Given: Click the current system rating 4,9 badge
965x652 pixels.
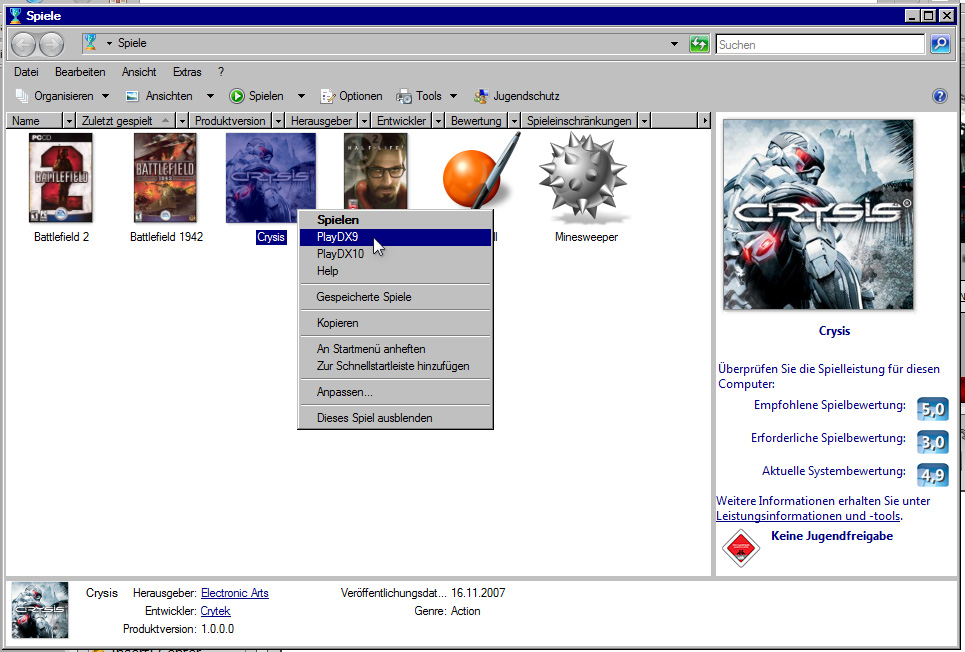Looking at the screenshot, I should (932, 475).
